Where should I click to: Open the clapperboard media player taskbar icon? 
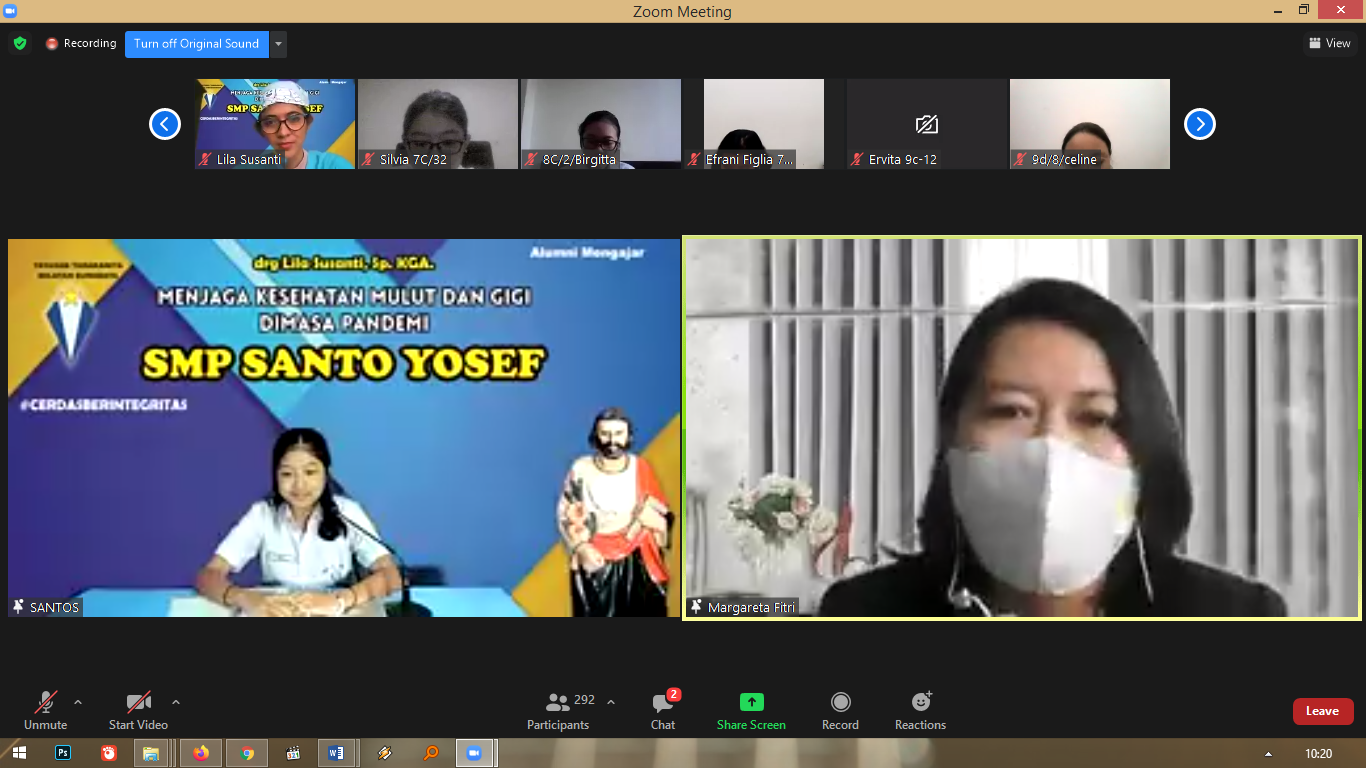point(293,753)
